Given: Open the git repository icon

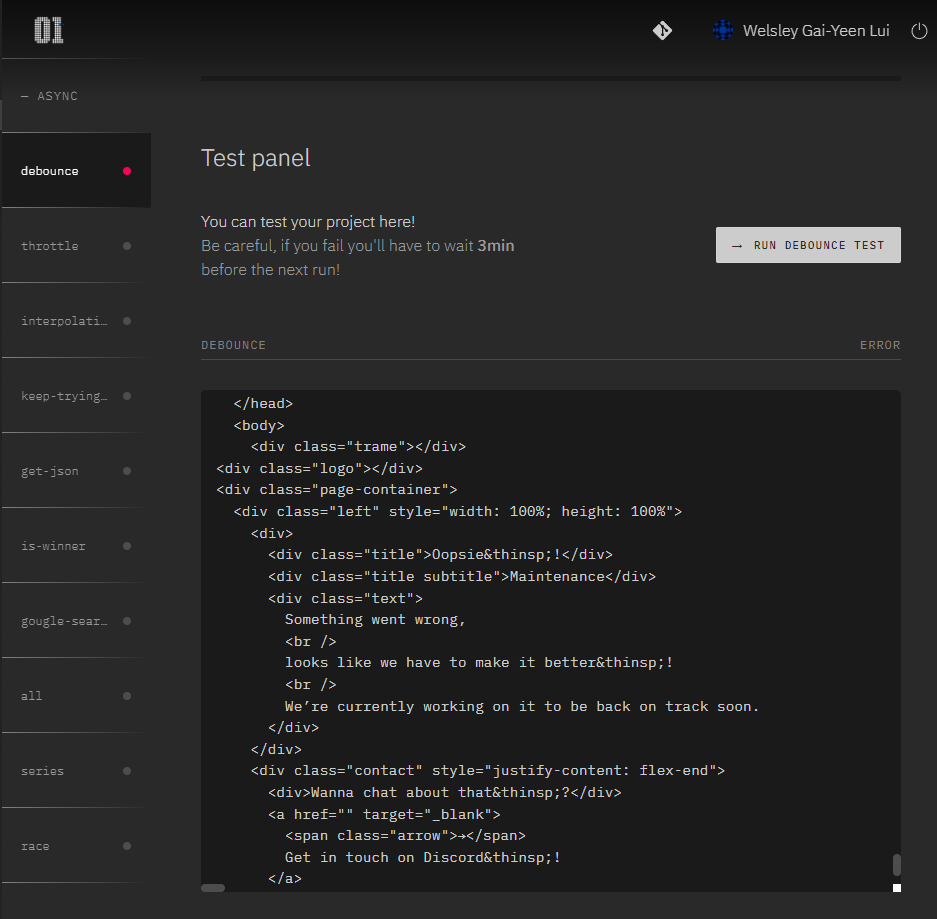Looking at the screenshot, I should 662,30.
